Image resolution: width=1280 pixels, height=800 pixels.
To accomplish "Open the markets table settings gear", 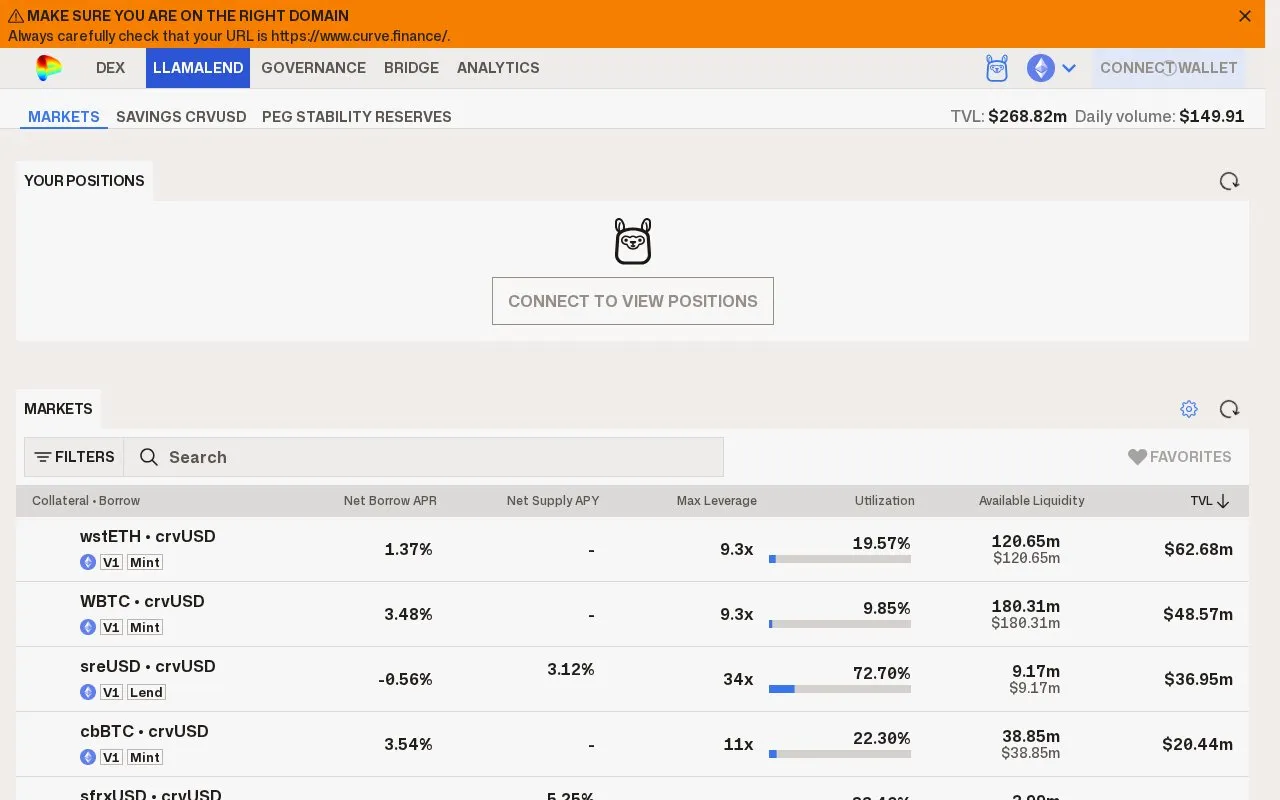I will (x=1189, y=409).
